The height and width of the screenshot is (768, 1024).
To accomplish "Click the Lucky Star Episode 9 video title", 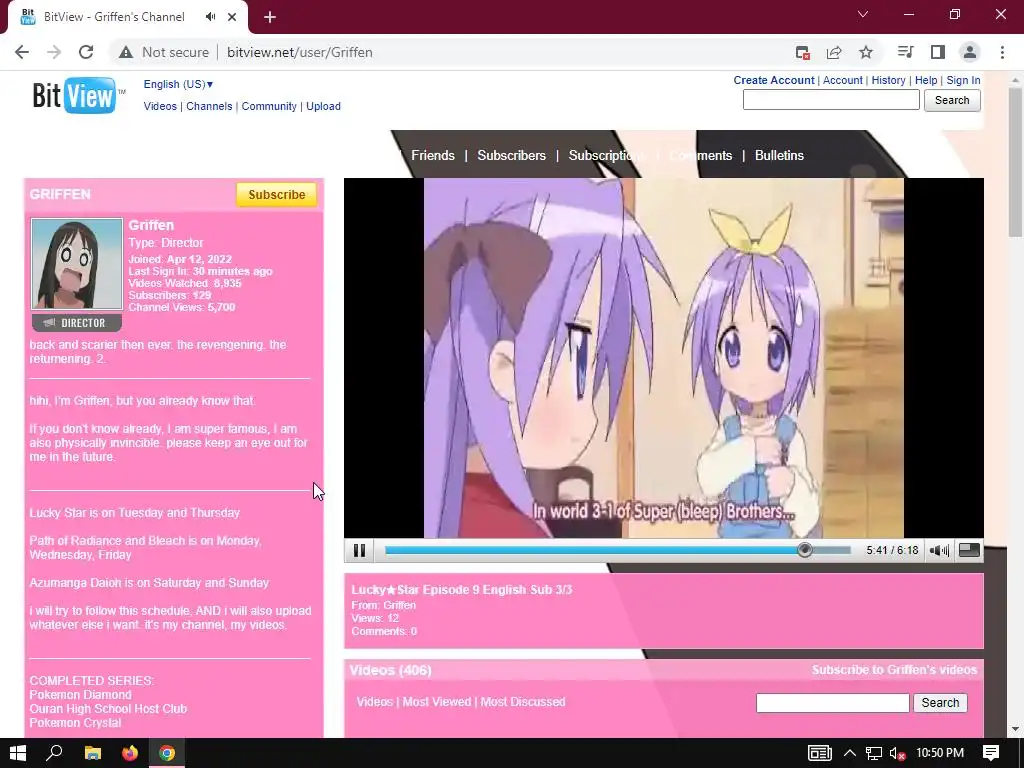I will pyautogui.click(x=462, y=590).
